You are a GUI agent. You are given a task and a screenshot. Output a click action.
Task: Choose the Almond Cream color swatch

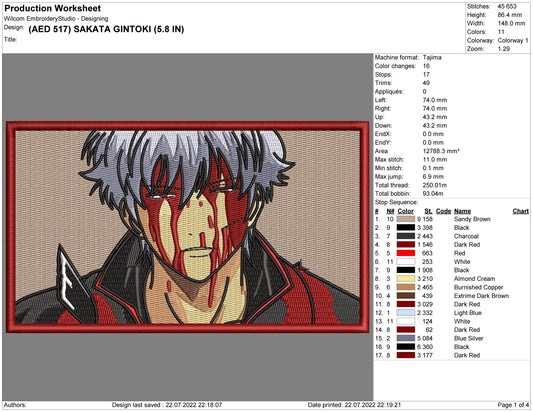(406, 278)
